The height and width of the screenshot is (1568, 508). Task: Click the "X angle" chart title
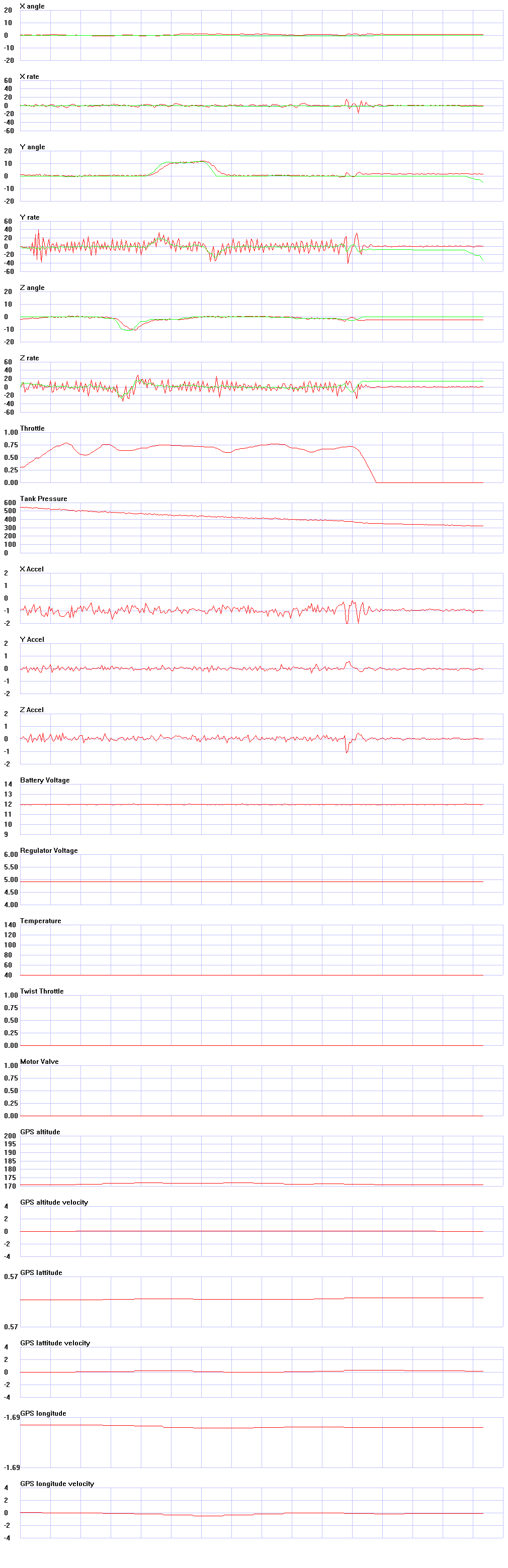32,6
